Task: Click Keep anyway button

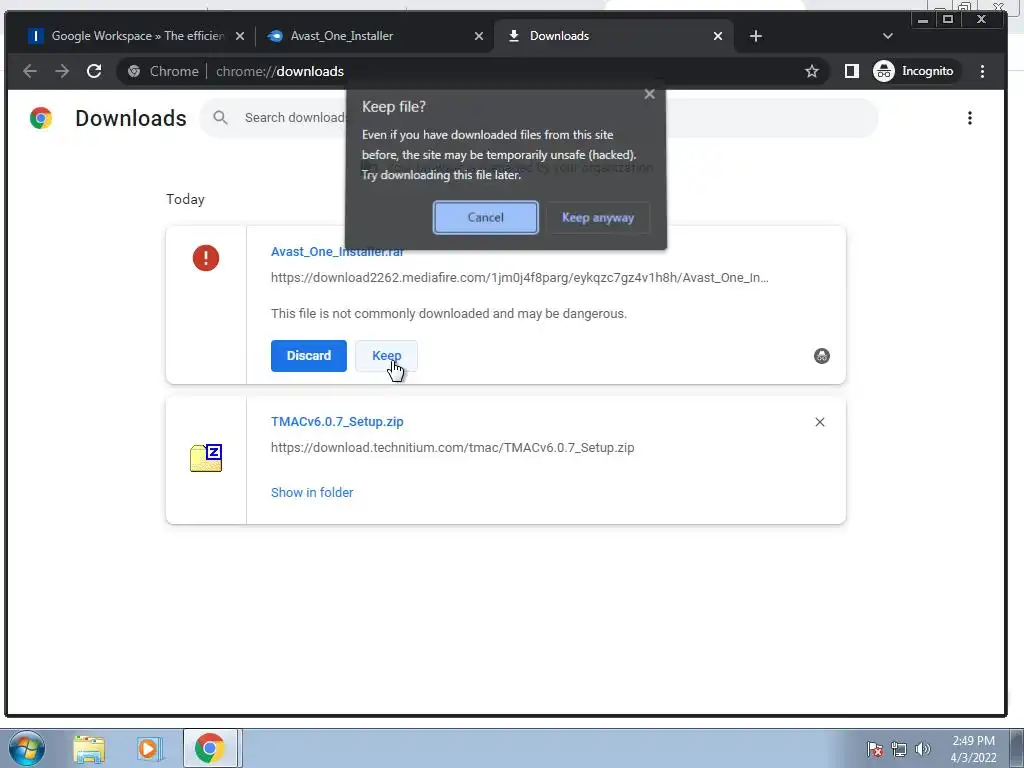Action: tap(598, 217)
